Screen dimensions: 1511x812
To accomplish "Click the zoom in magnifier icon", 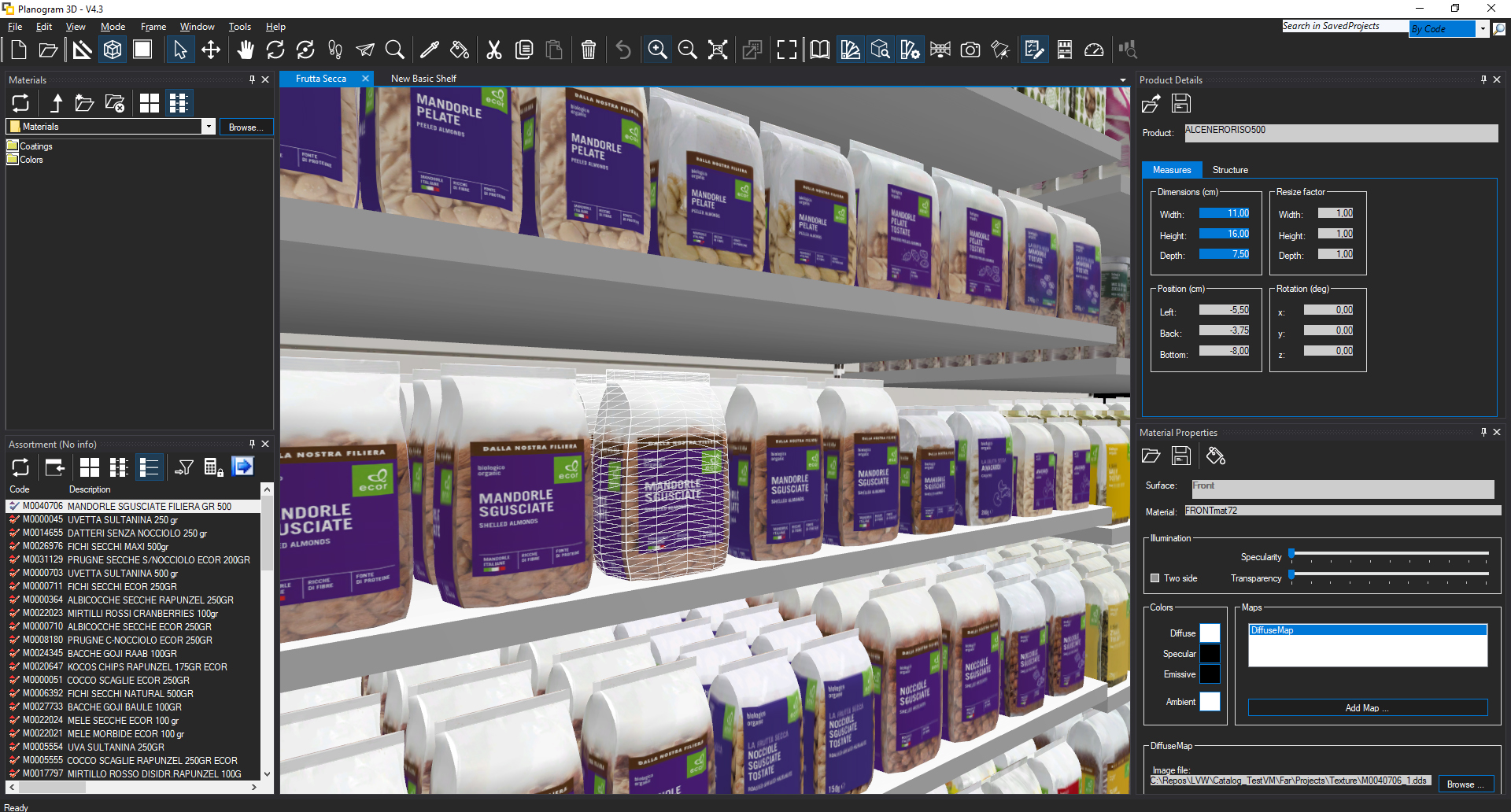I will click(x=657, y=50).
